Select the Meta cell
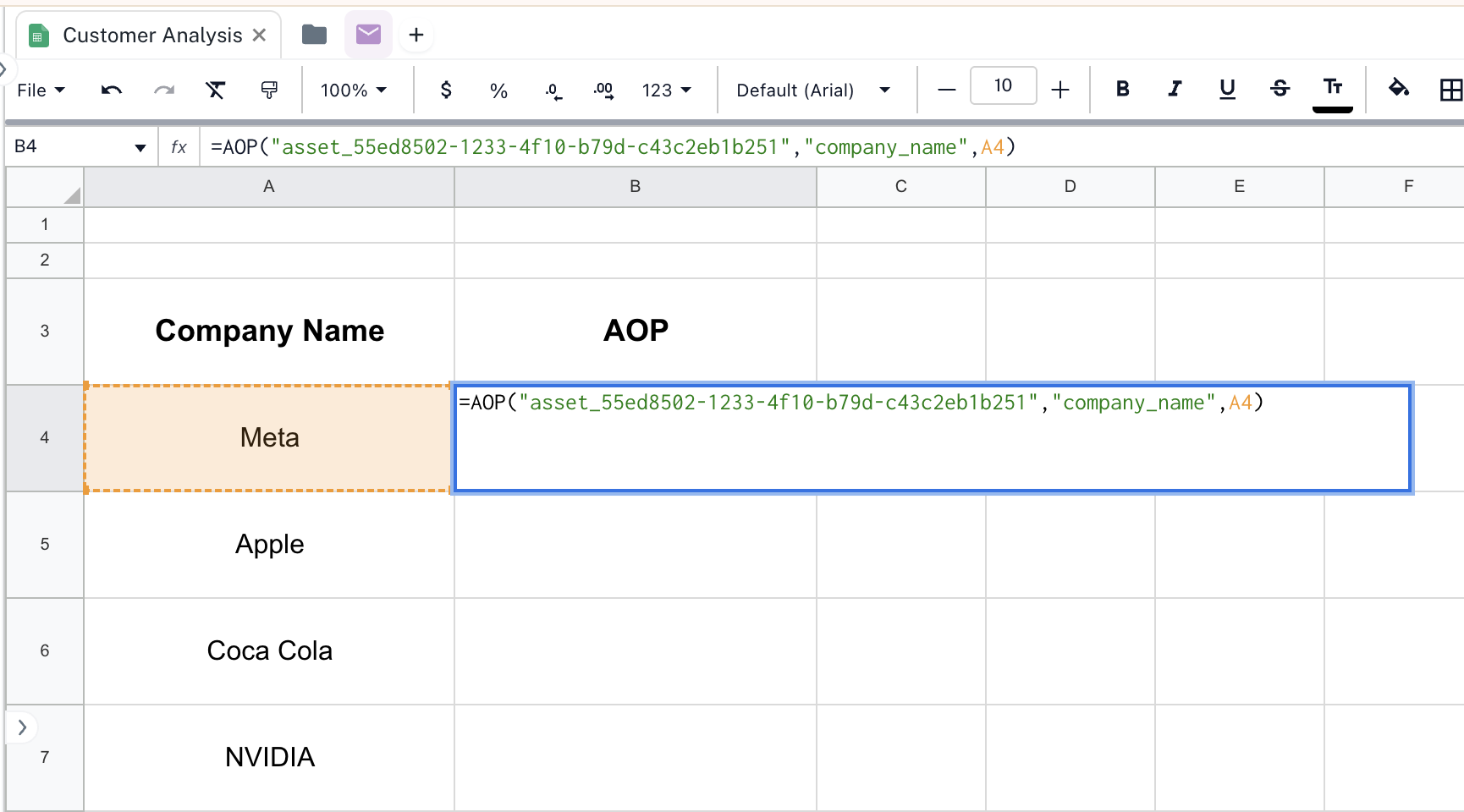The height and width of the screenshot is (812, 1464). click(269, 438)
